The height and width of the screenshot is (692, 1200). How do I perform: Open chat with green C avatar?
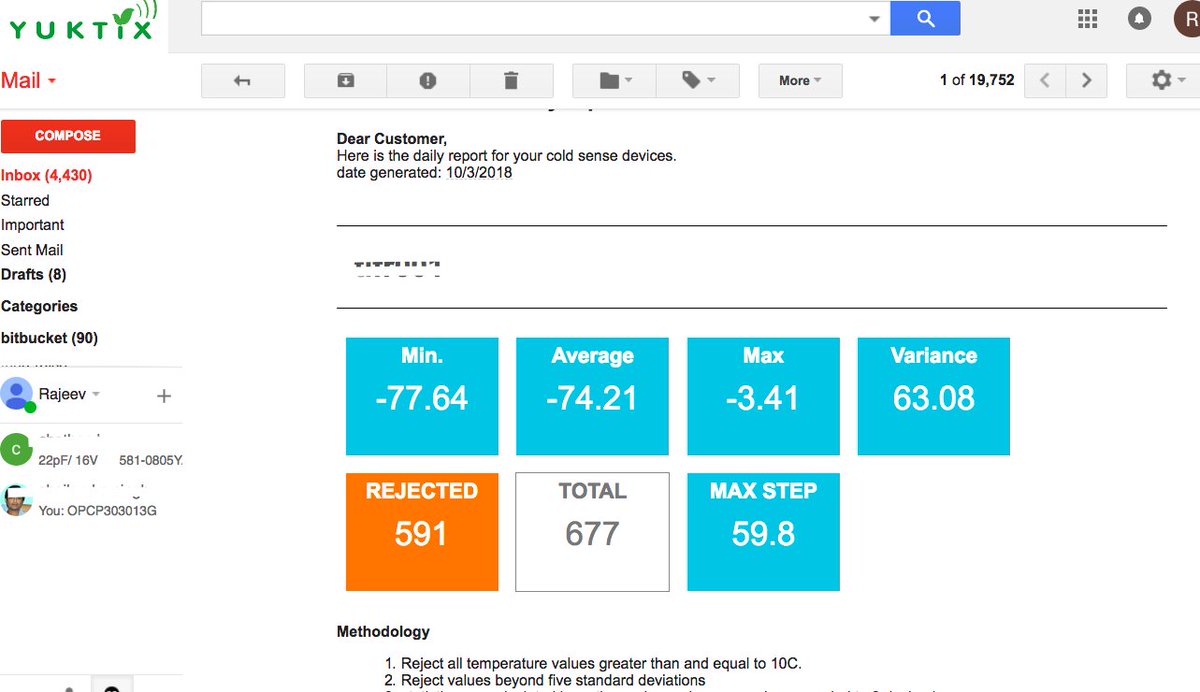(16, 450)
